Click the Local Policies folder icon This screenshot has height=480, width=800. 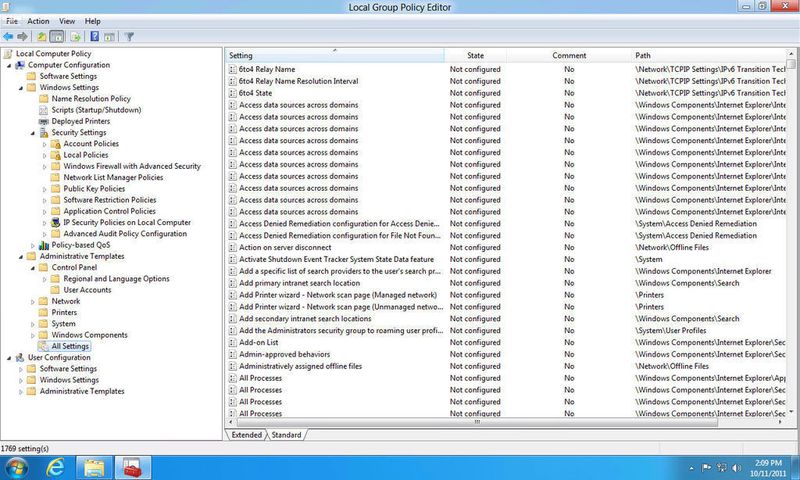click(56, 155)
